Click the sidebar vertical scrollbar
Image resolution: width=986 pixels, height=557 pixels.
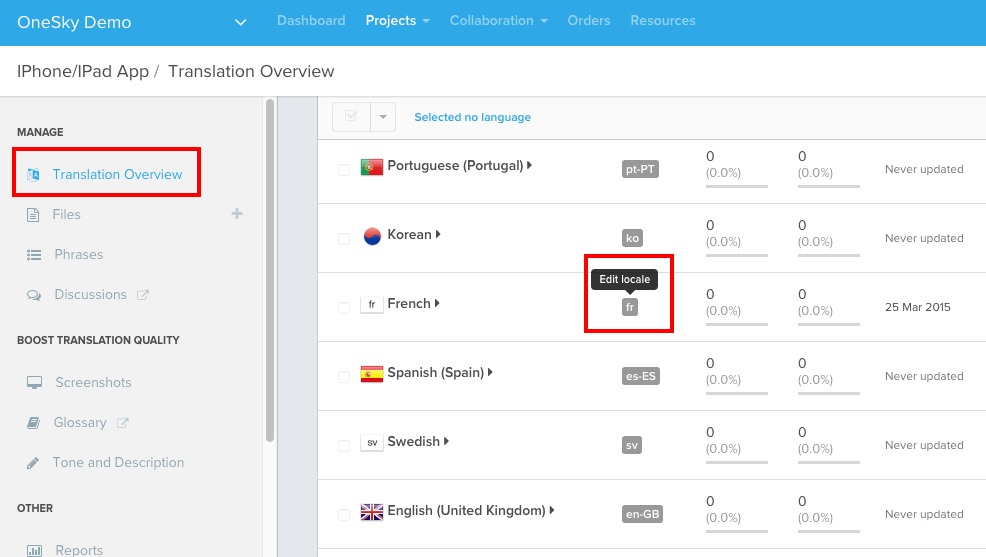pos(270,270)
